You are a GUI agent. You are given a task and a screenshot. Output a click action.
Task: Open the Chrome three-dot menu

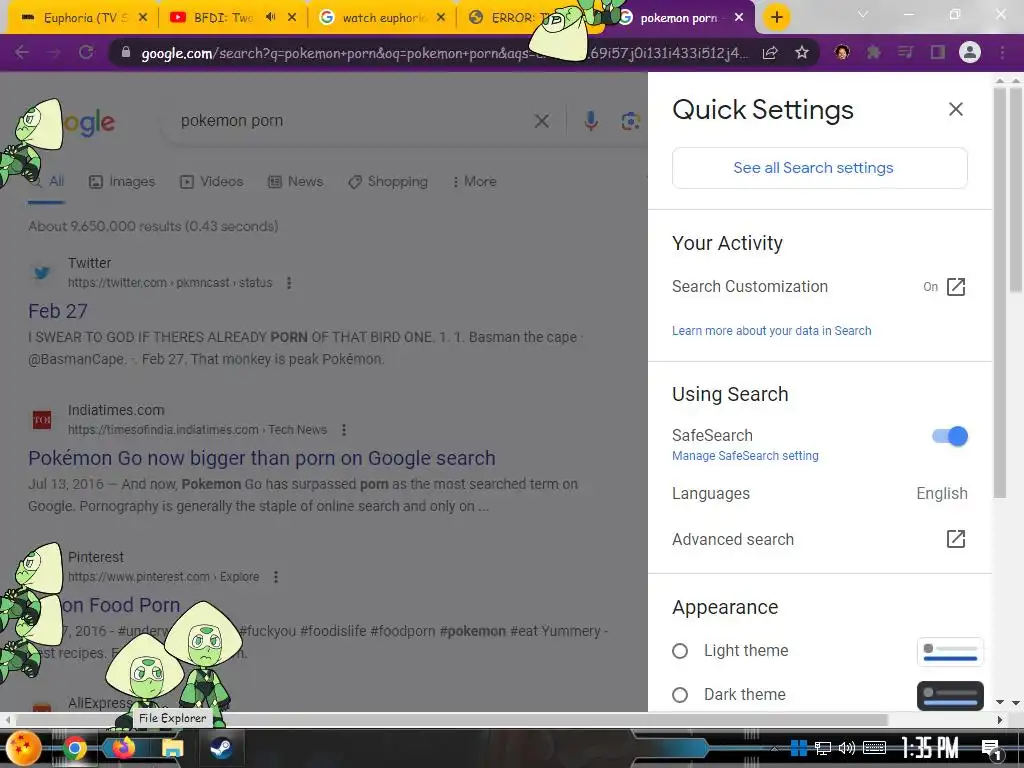(1002, 52)
